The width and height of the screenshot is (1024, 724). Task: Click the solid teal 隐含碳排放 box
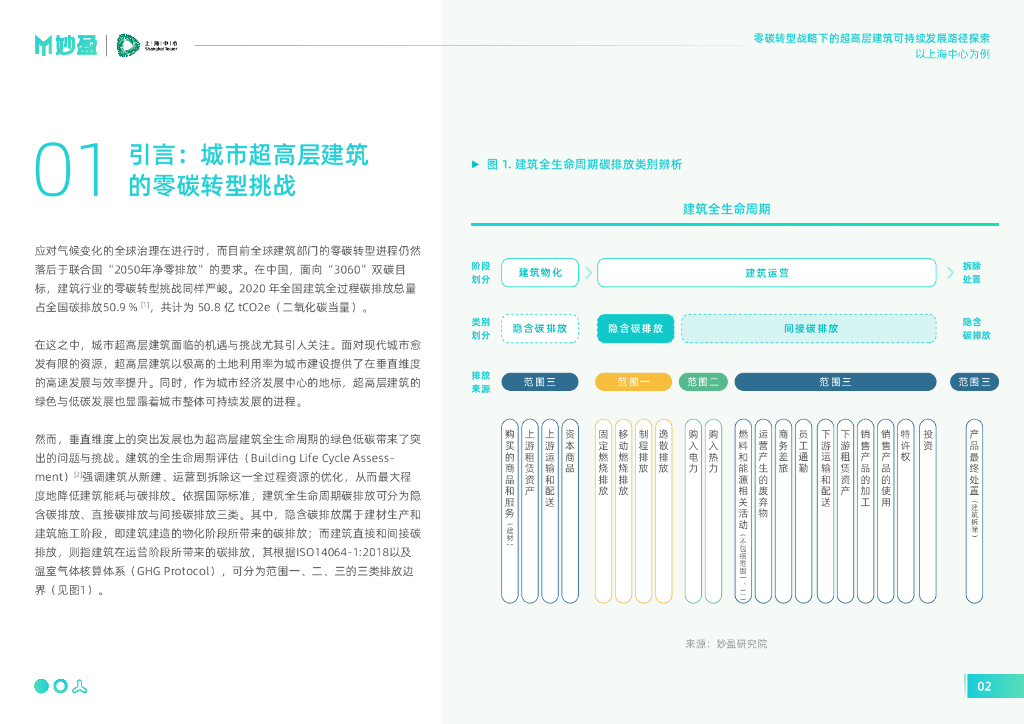635,328
